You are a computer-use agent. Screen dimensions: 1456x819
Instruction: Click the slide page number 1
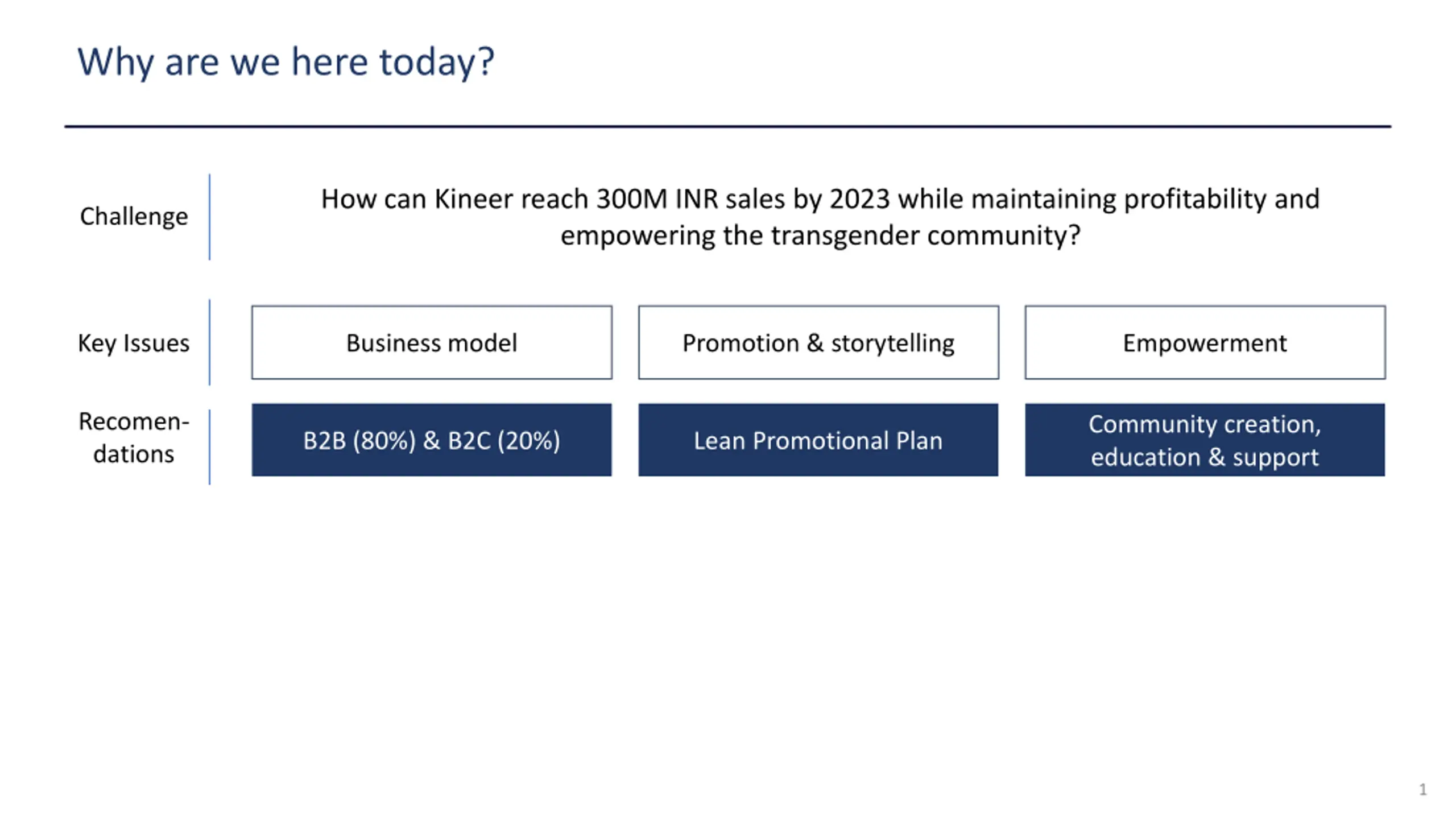[1423, 789]
